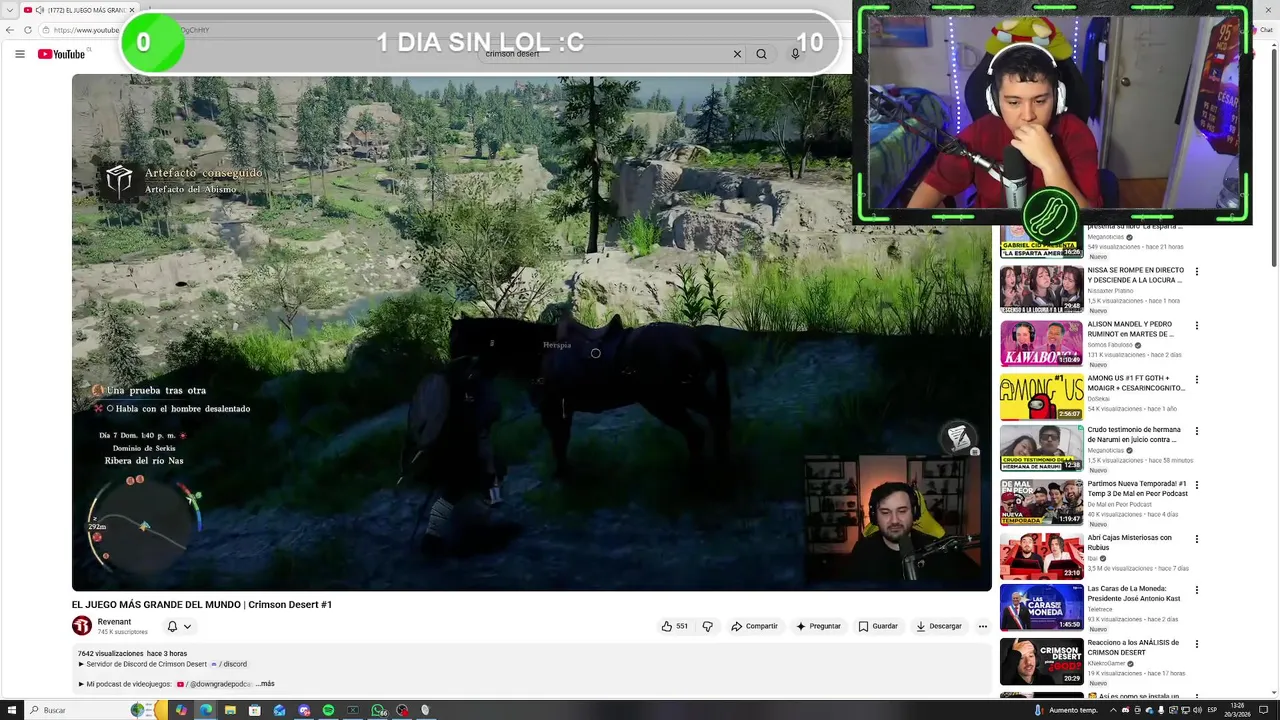1280x720 pixels.
Task: Open the Preguntar AI assistant
Action: [818, 626]
